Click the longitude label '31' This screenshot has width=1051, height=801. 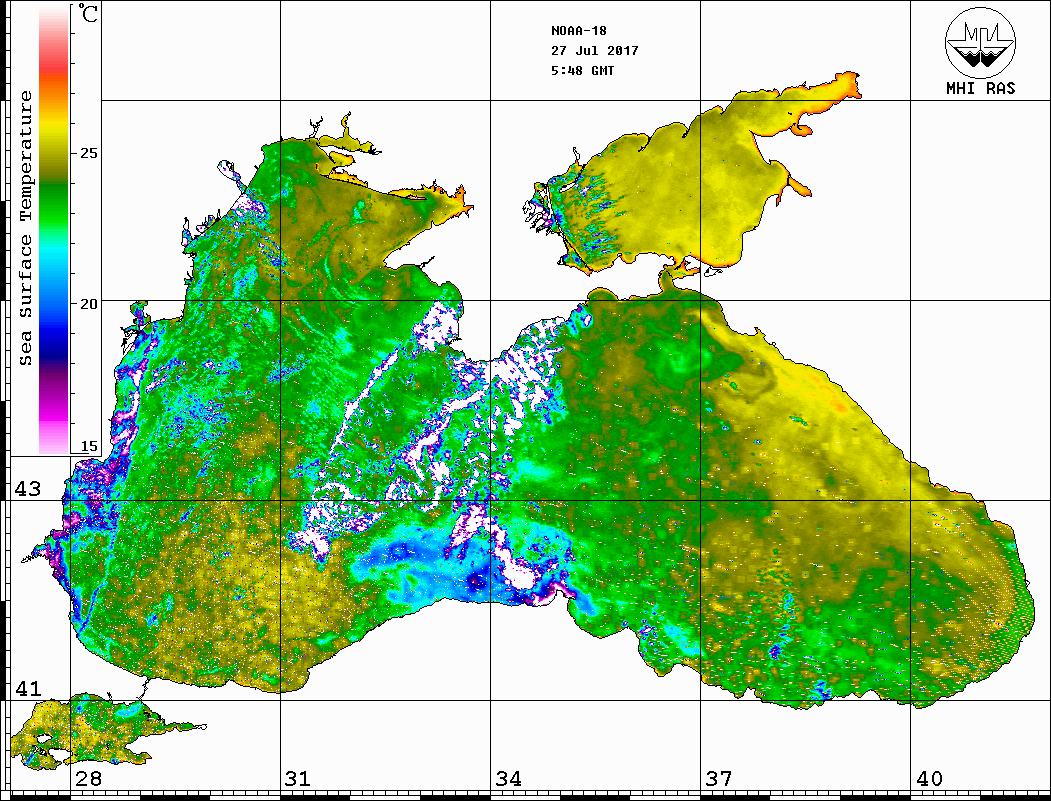[298, 779]
